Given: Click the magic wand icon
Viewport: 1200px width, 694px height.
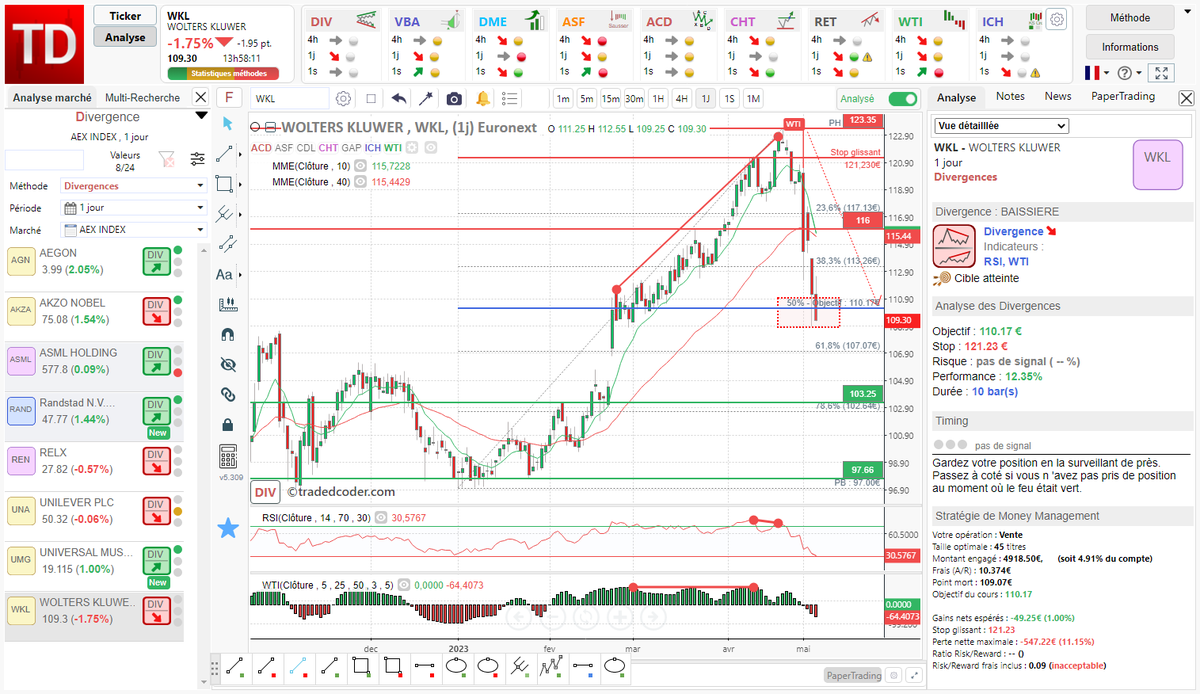Looking at the screenshot, I should (x=426, y=99).
